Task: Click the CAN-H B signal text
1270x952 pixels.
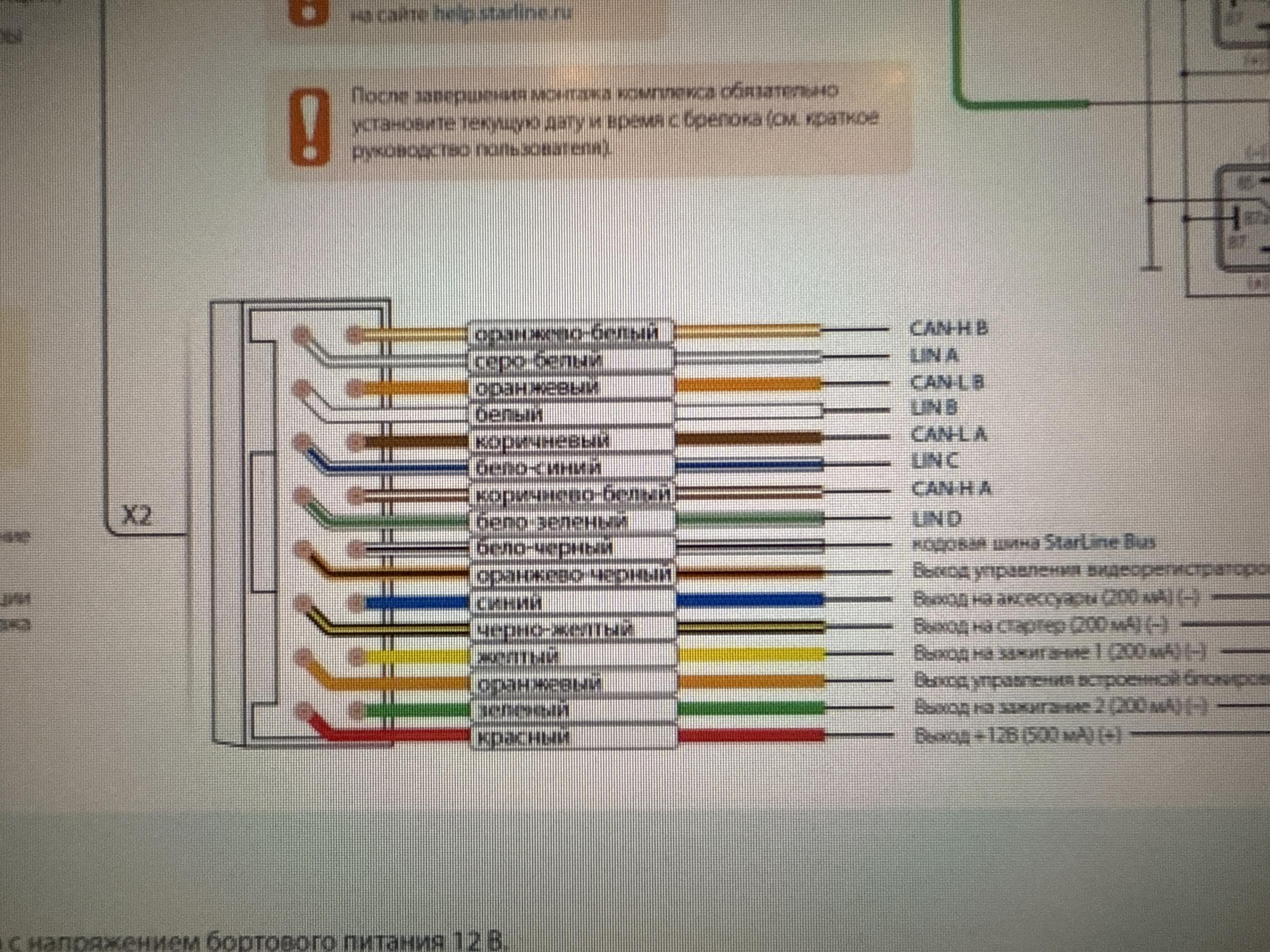Action: pos(949,328)
